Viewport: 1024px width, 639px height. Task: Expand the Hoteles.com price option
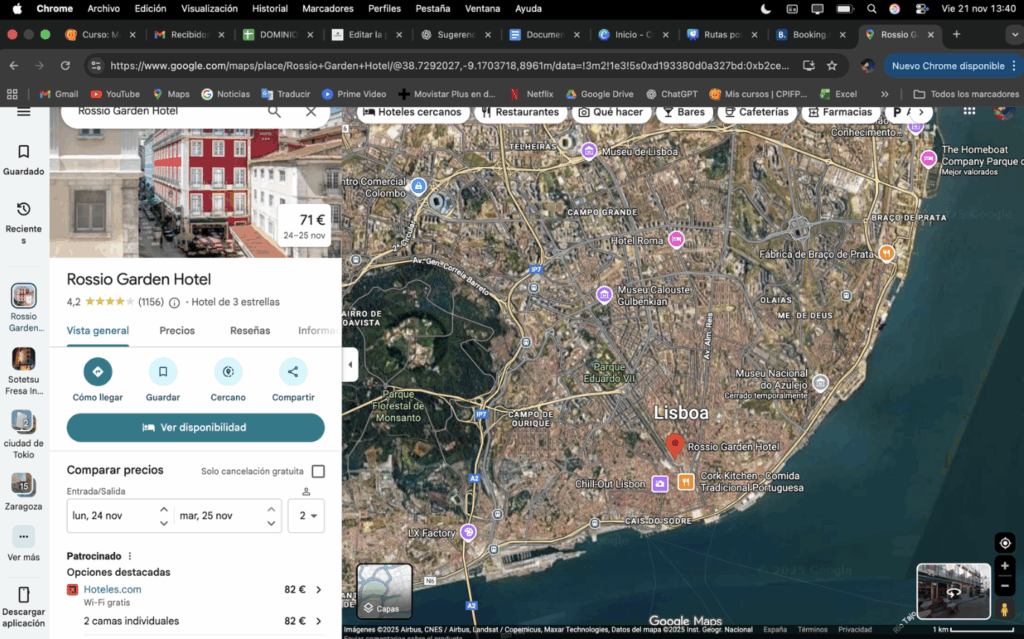(318, 590)
